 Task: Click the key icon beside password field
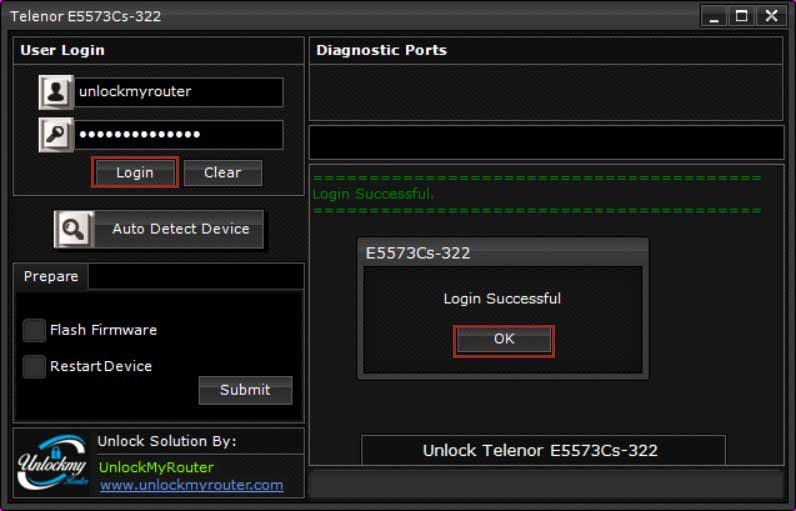pyautogui.click(x=56, y=134)
